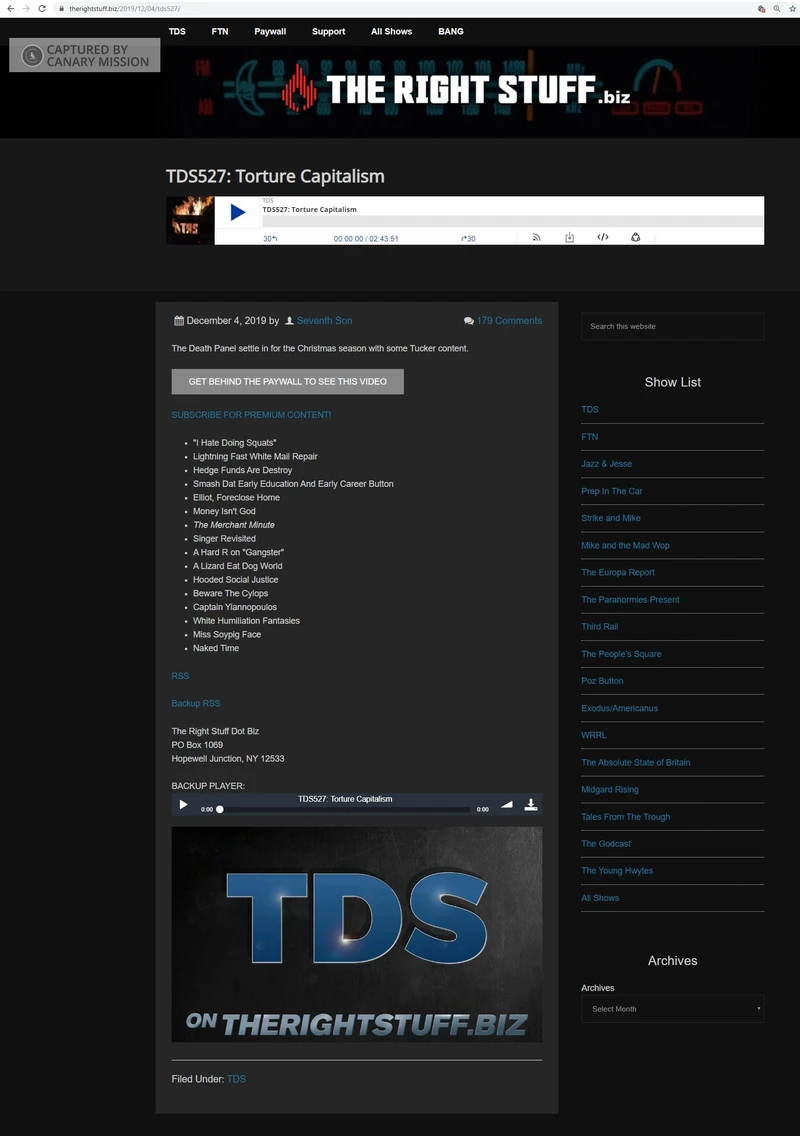Expand the Archives Select Month dropdown

(672, 1009)
